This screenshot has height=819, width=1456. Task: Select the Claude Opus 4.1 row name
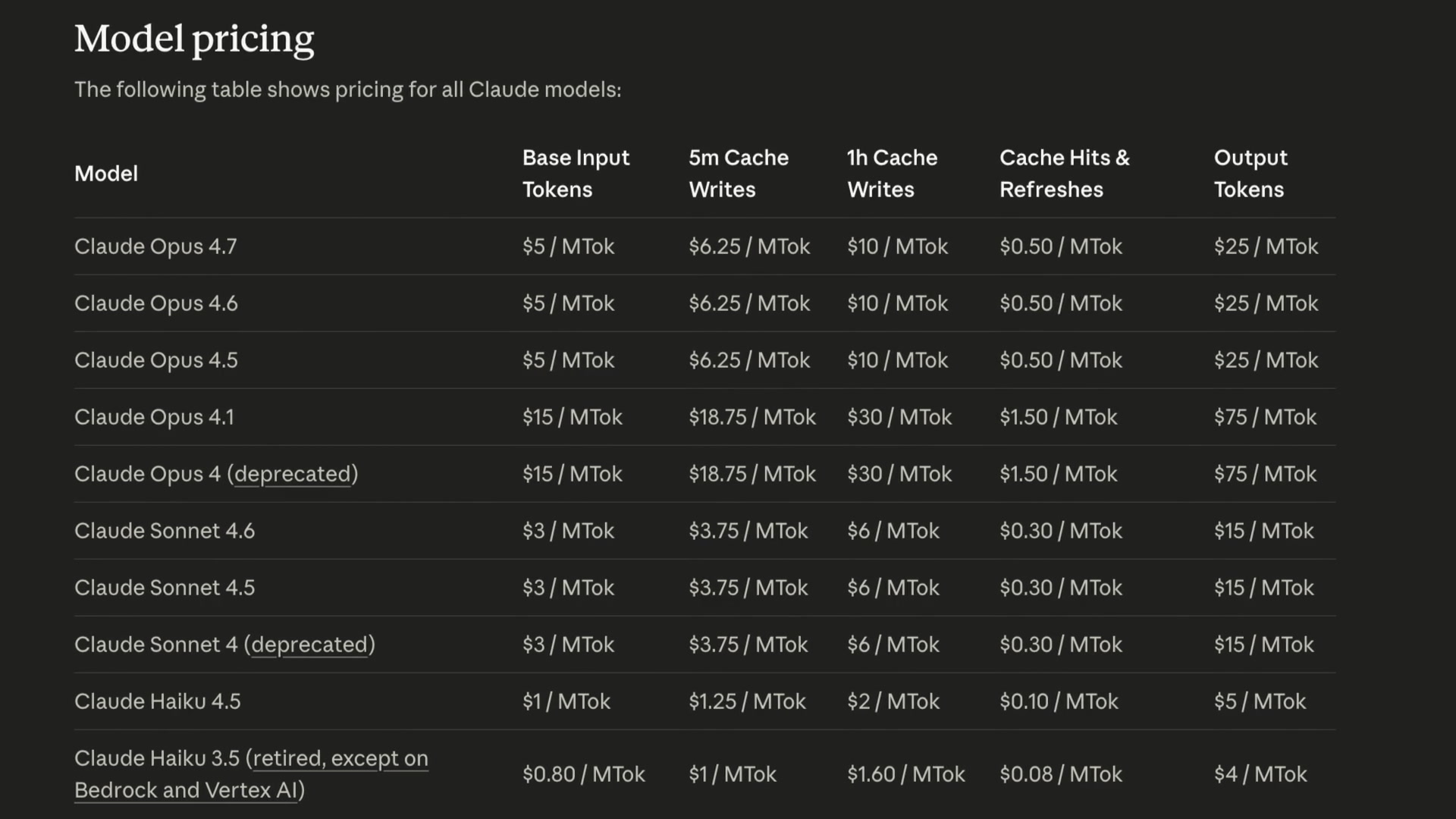click(x=155, y=417)
